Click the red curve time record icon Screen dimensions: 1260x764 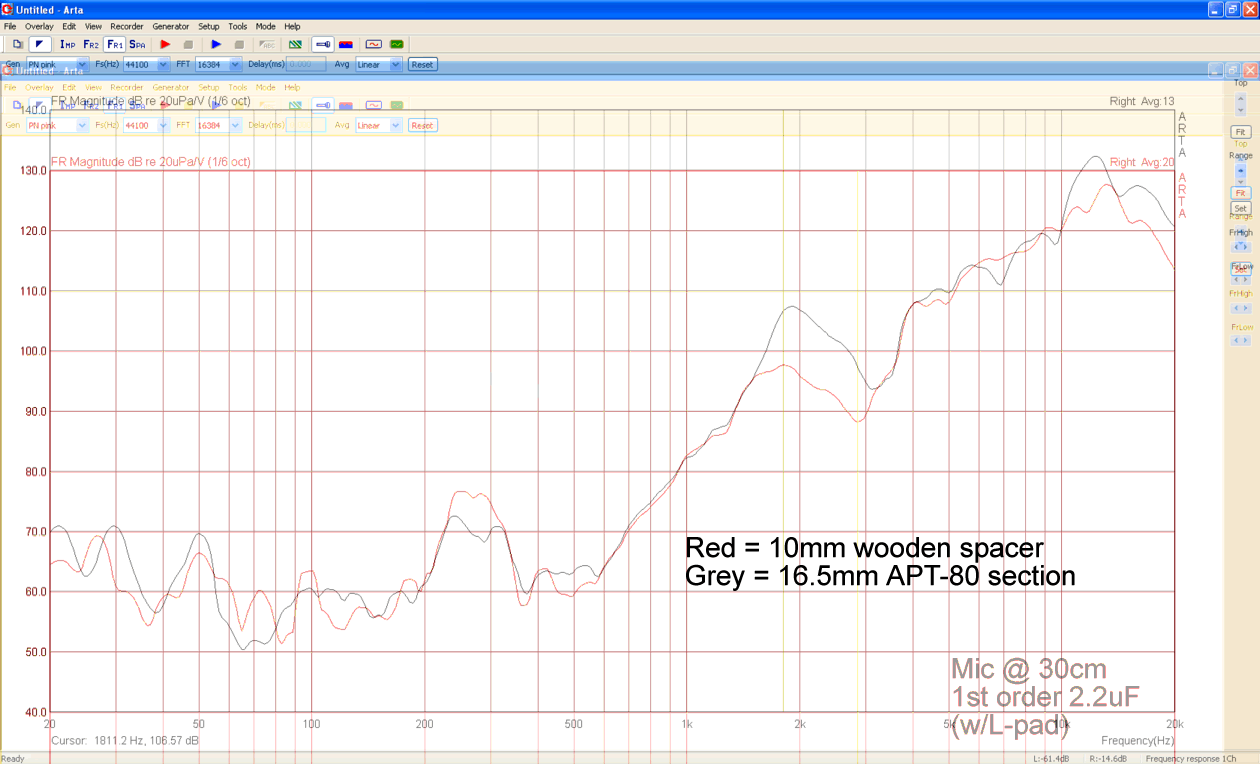[x=374, y=44]
